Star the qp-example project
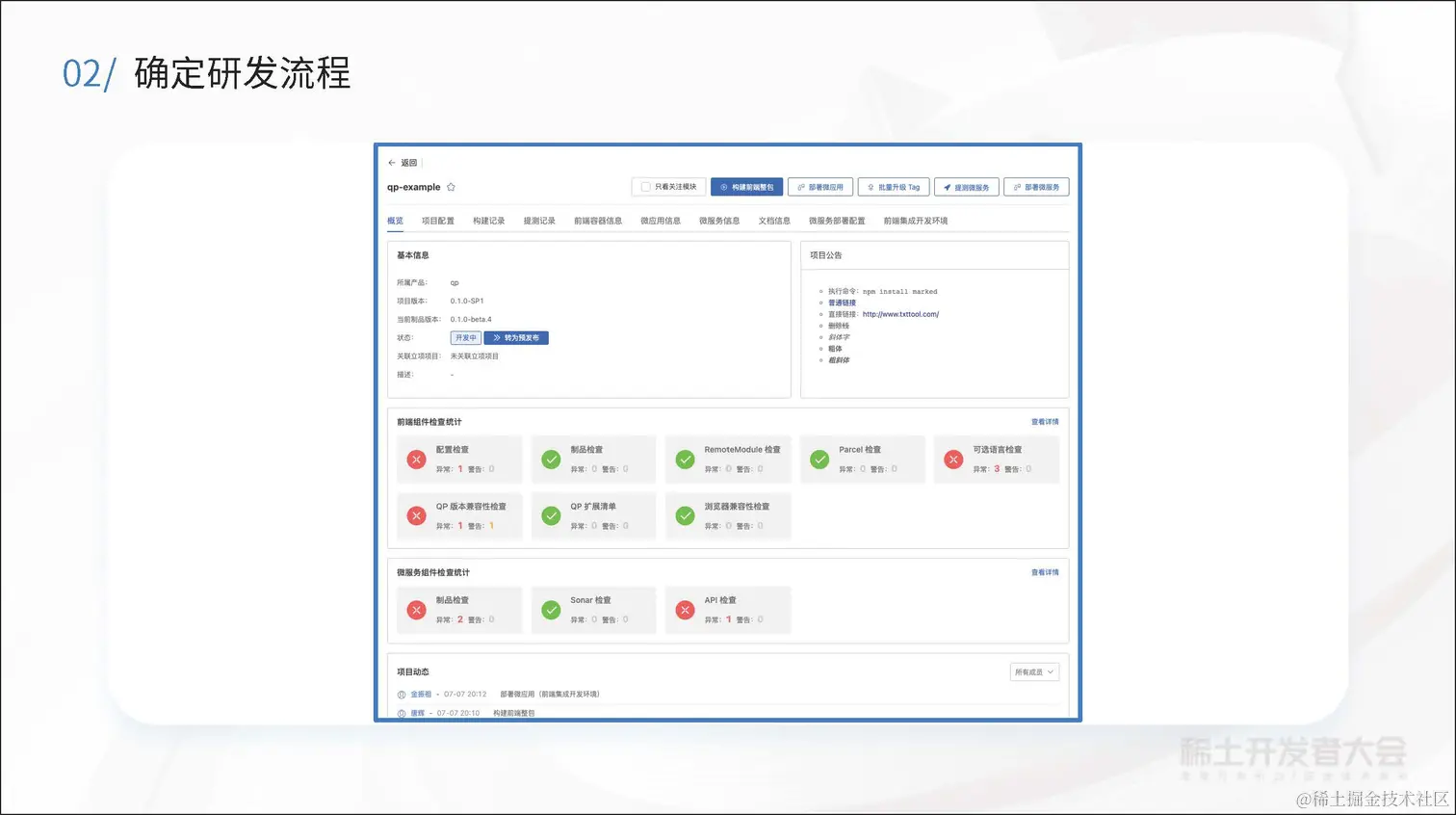 451,187
